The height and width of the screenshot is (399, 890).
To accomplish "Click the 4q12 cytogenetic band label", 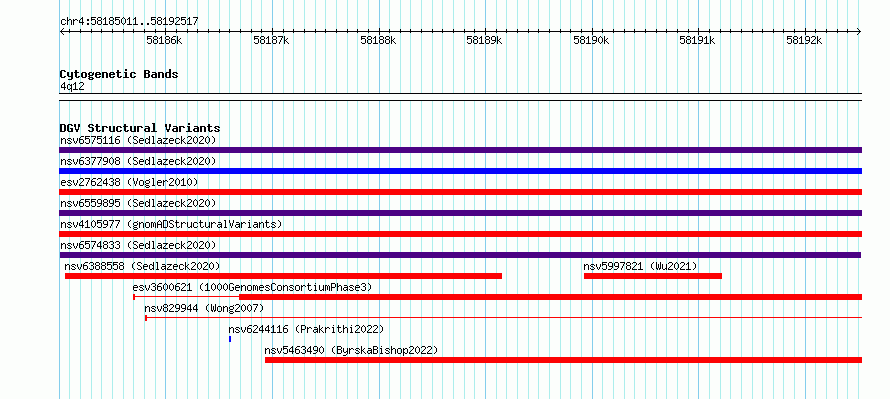I will tap(73, 87).
